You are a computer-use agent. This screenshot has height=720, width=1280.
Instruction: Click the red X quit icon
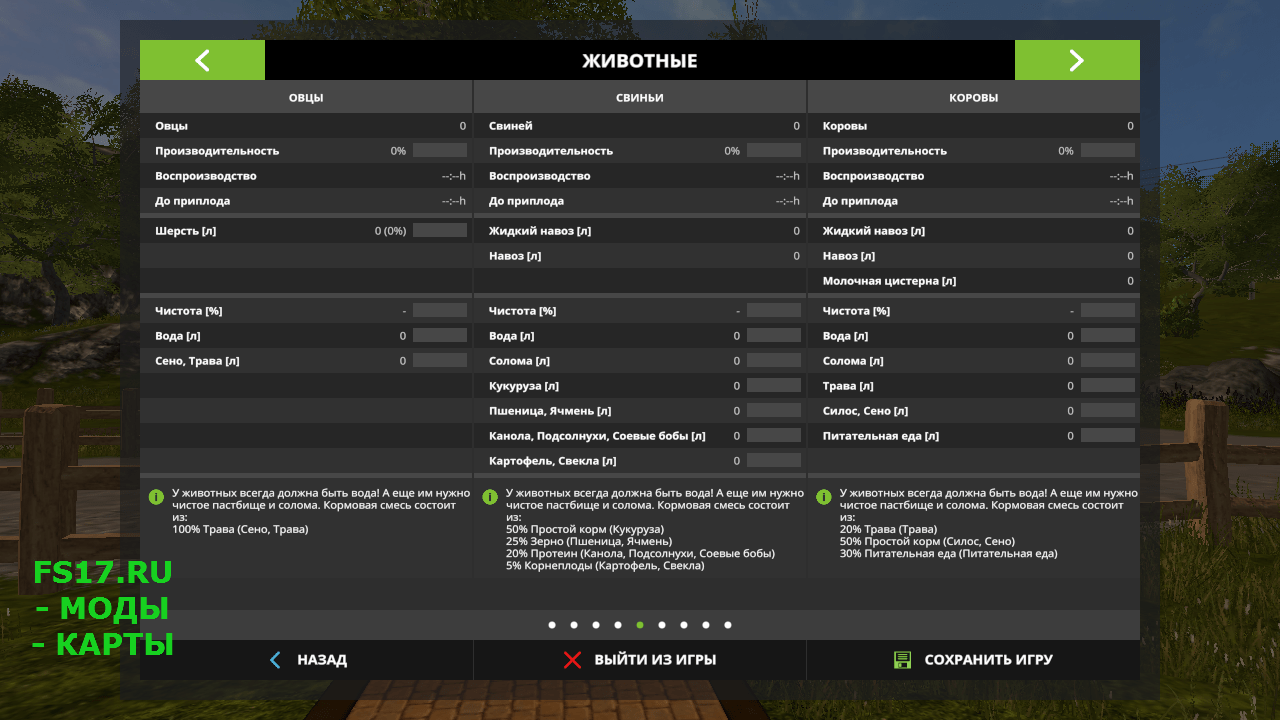572,660
